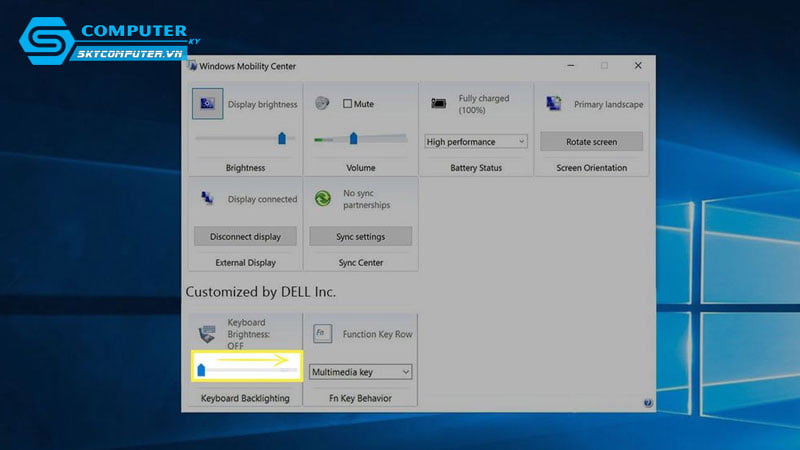Viewport: 800px width, 450px height.
Task: Click the Keyboard Brightness icon
Action: [208, 334]
